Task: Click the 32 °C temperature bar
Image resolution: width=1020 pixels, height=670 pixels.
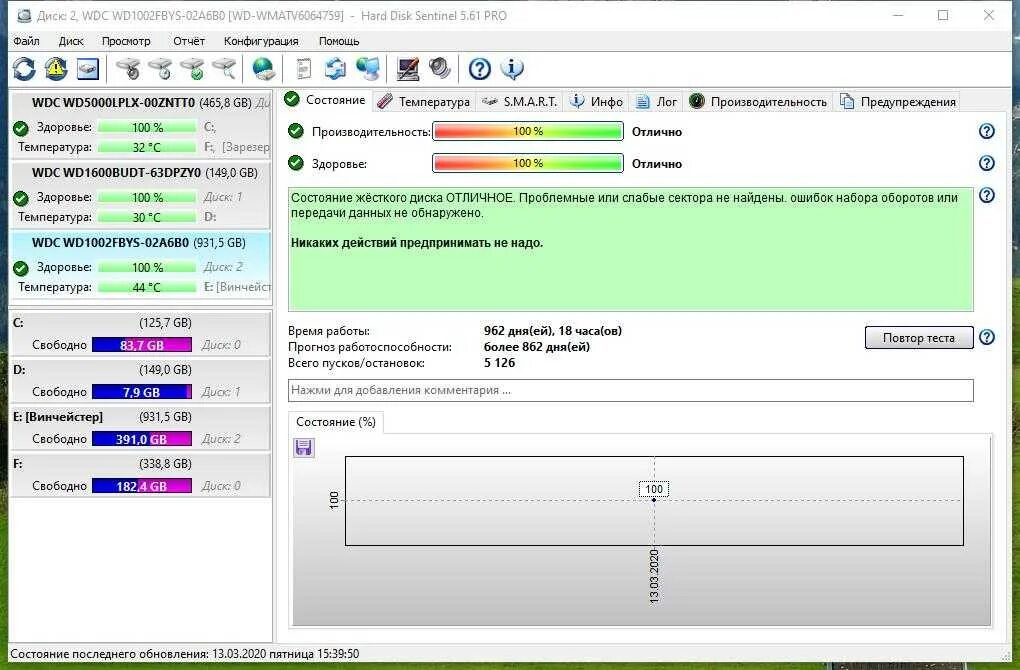Action: coord(147,147)
